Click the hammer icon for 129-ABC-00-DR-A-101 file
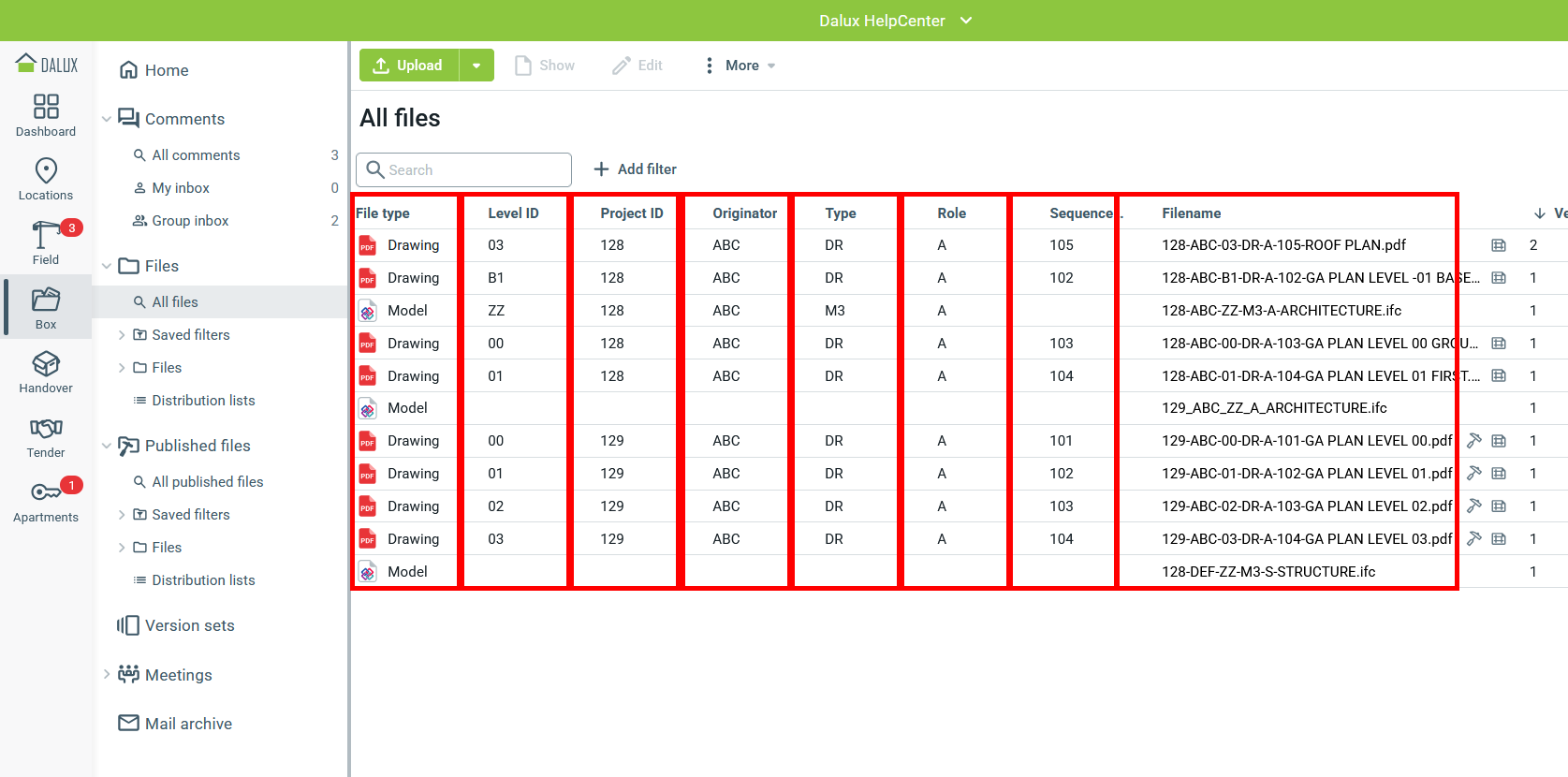Viewport: 1568px width, 777px height. (1473, 441)
